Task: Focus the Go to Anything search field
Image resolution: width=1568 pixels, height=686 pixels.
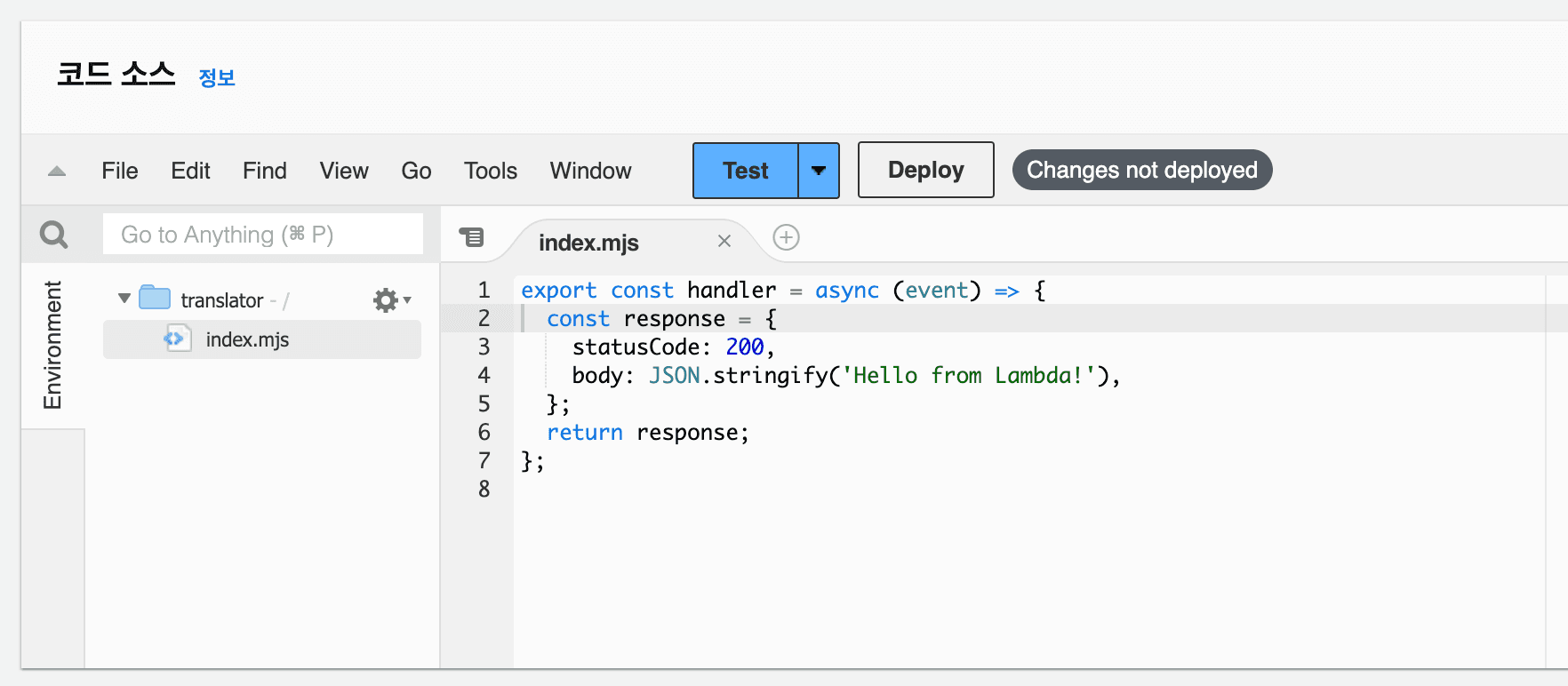Action: click(x=262, y=235)
